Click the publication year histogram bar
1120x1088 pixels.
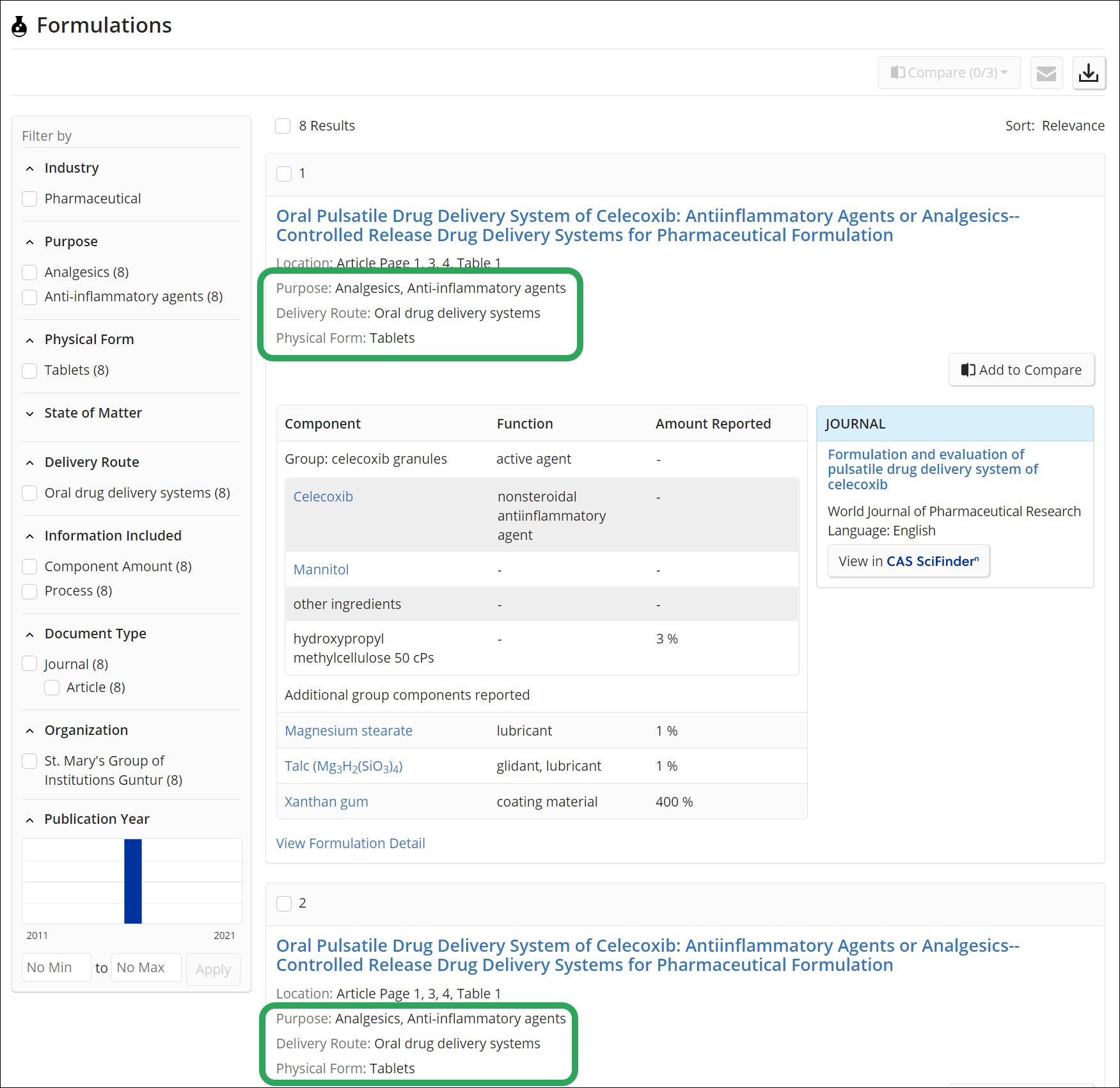tap(132, 881)
